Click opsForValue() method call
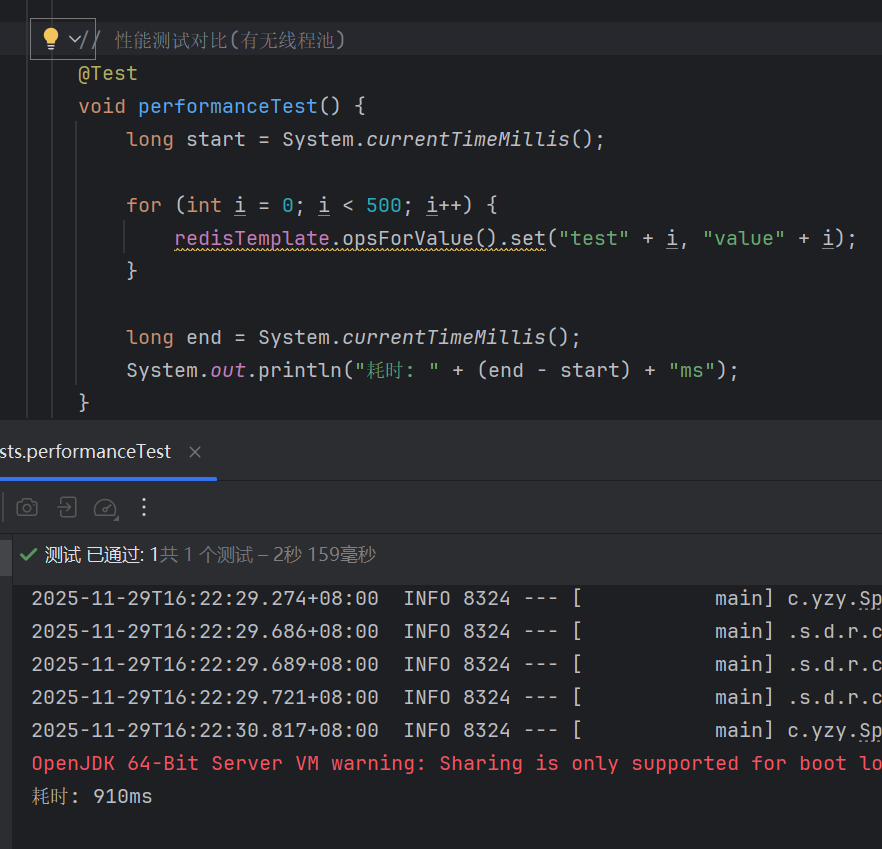 420,239
